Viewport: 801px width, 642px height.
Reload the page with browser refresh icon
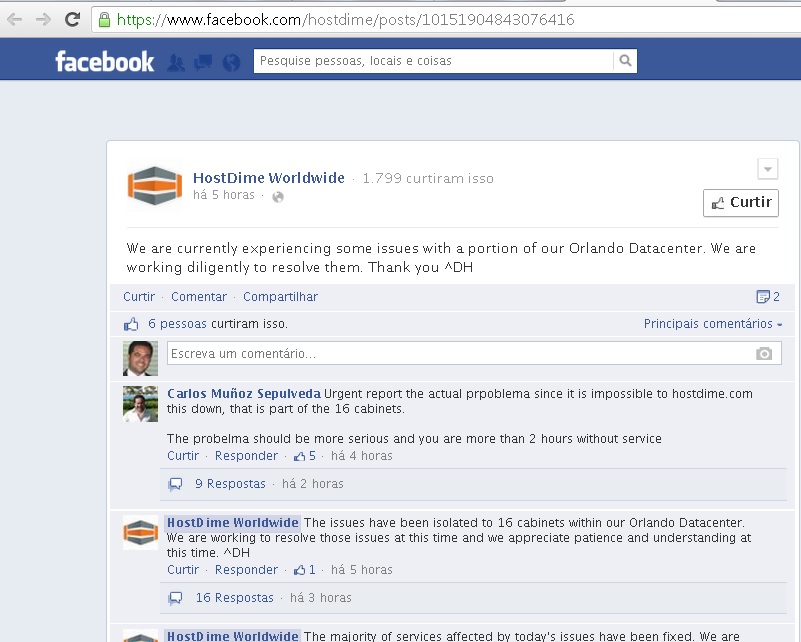coord(72,19)
